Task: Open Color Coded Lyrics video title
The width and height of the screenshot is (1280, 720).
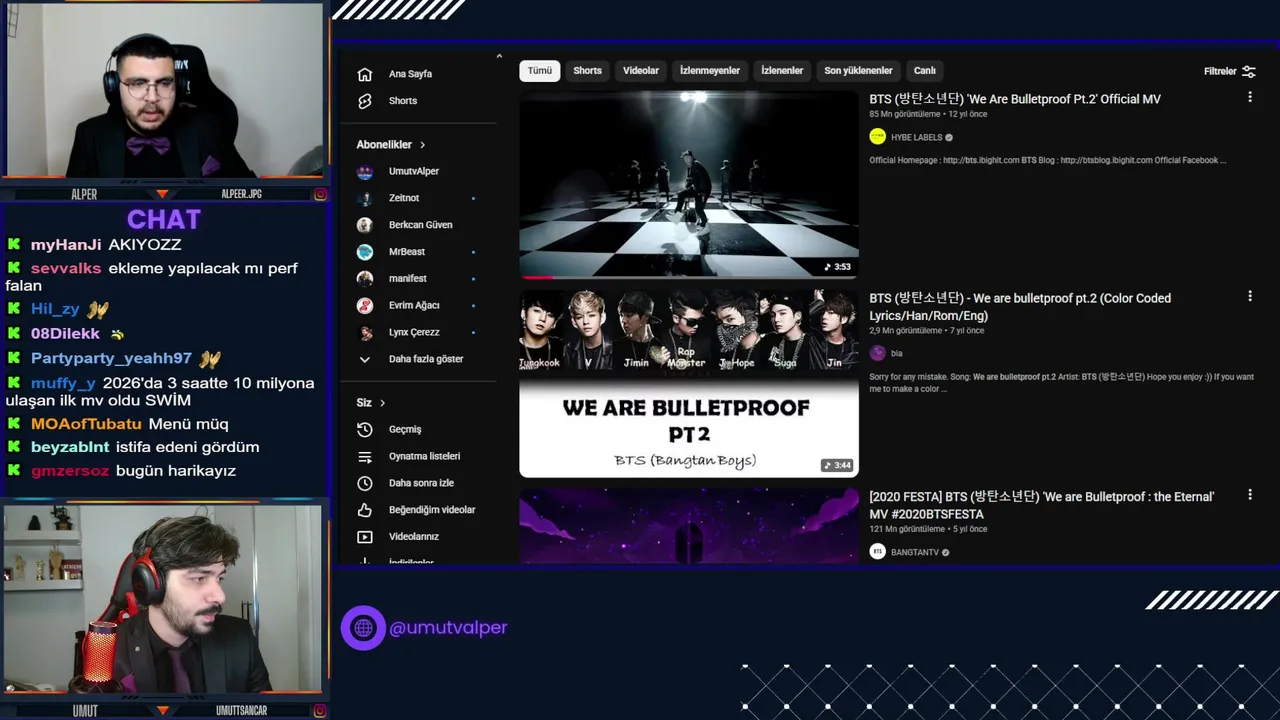Action: (1020, 306)
